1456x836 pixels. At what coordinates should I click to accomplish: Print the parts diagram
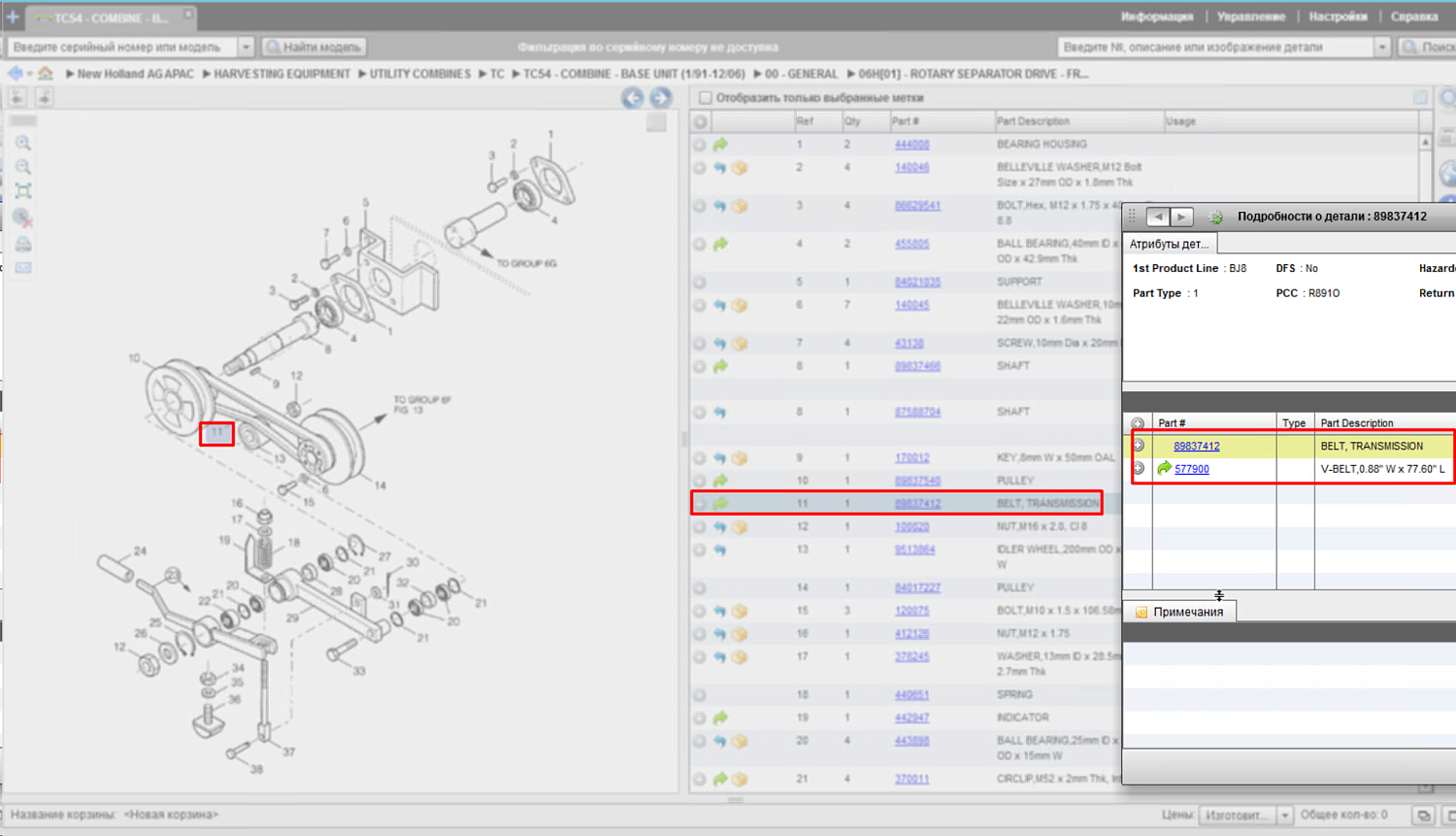23,244
